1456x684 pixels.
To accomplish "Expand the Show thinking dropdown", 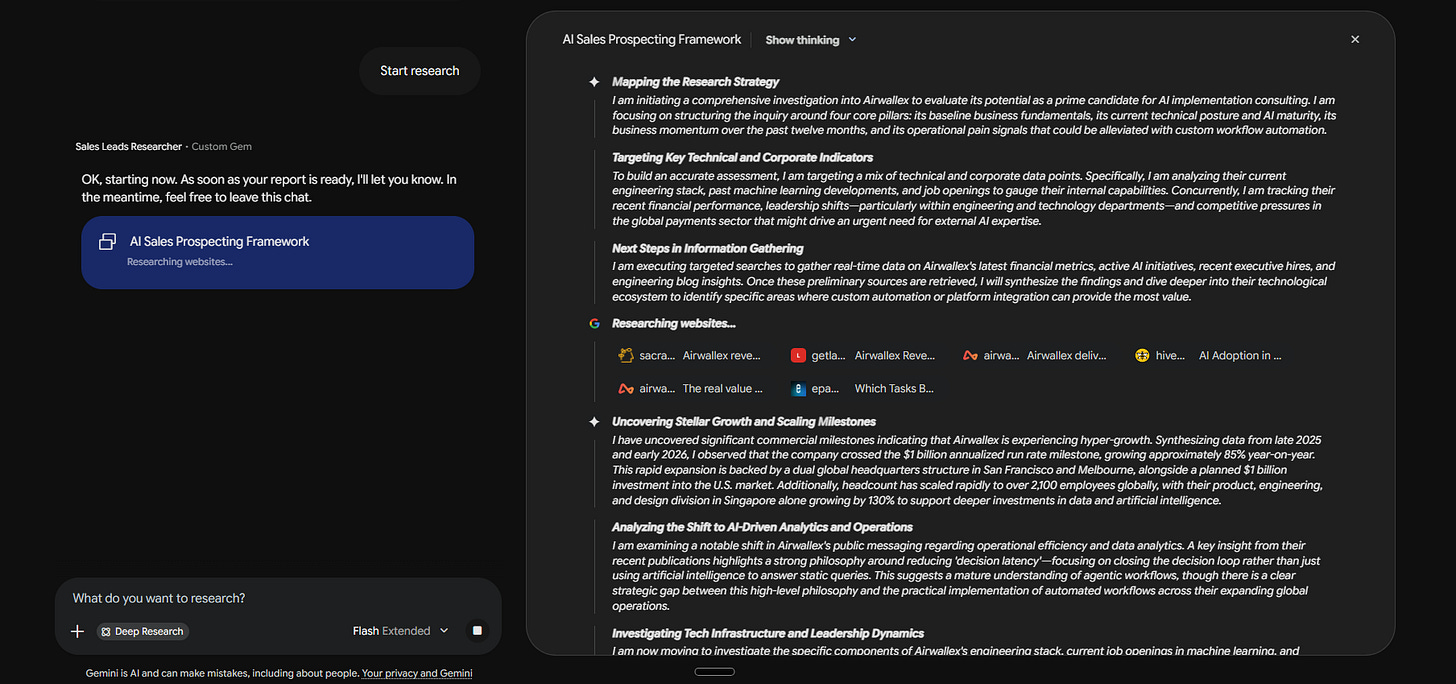I will (811, 40).
